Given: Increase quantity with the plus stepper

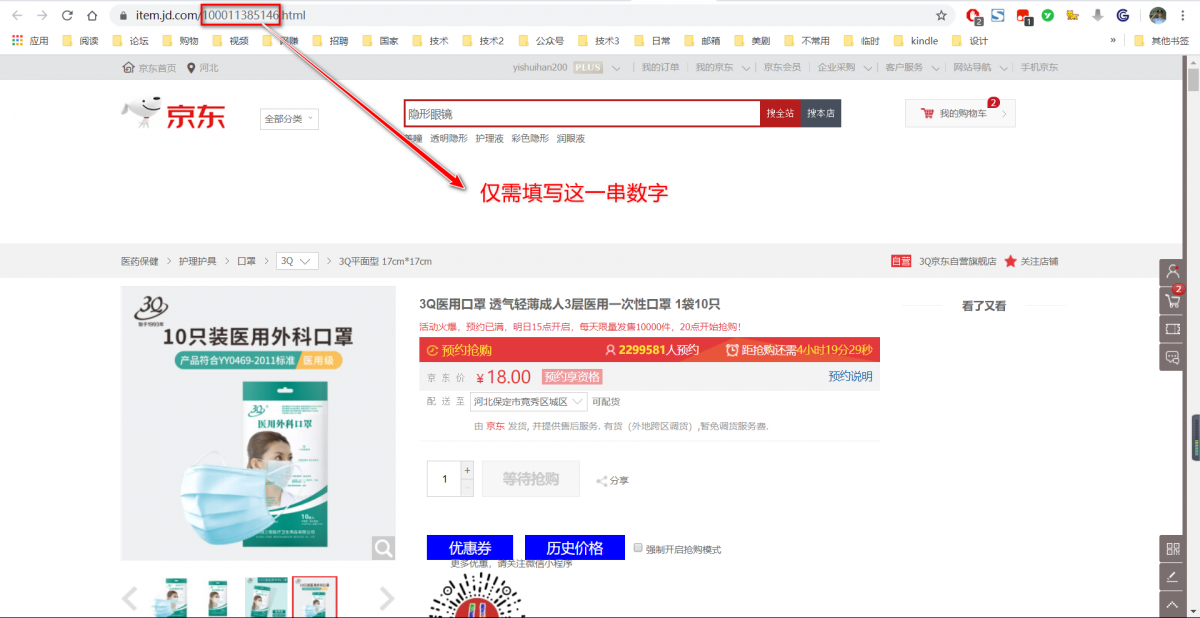Looking at the screenshot, I should click(x=467, y=470).
